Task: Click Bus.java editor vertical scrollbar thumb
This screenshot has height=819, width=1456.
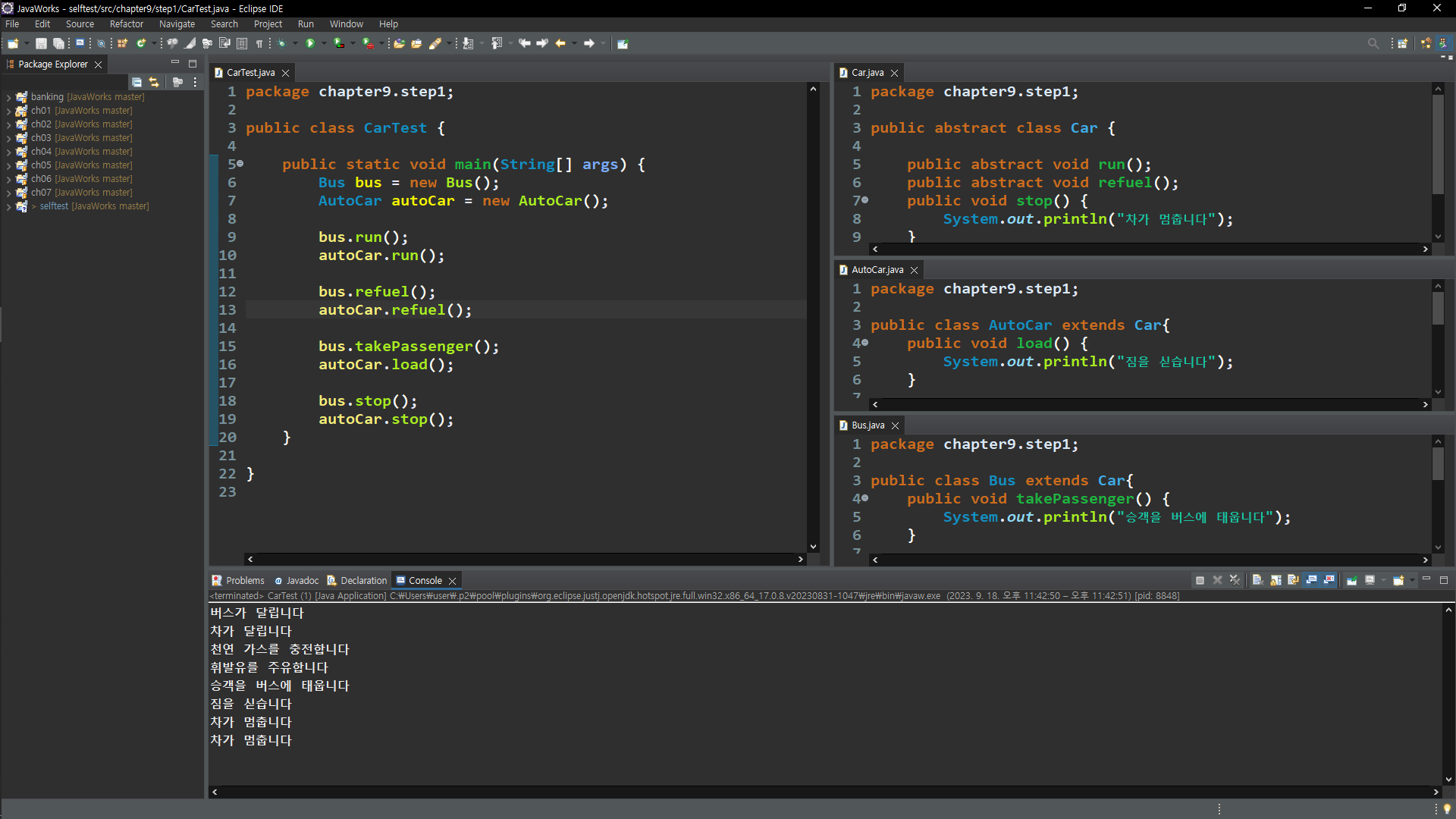Action: point(1438,463)
